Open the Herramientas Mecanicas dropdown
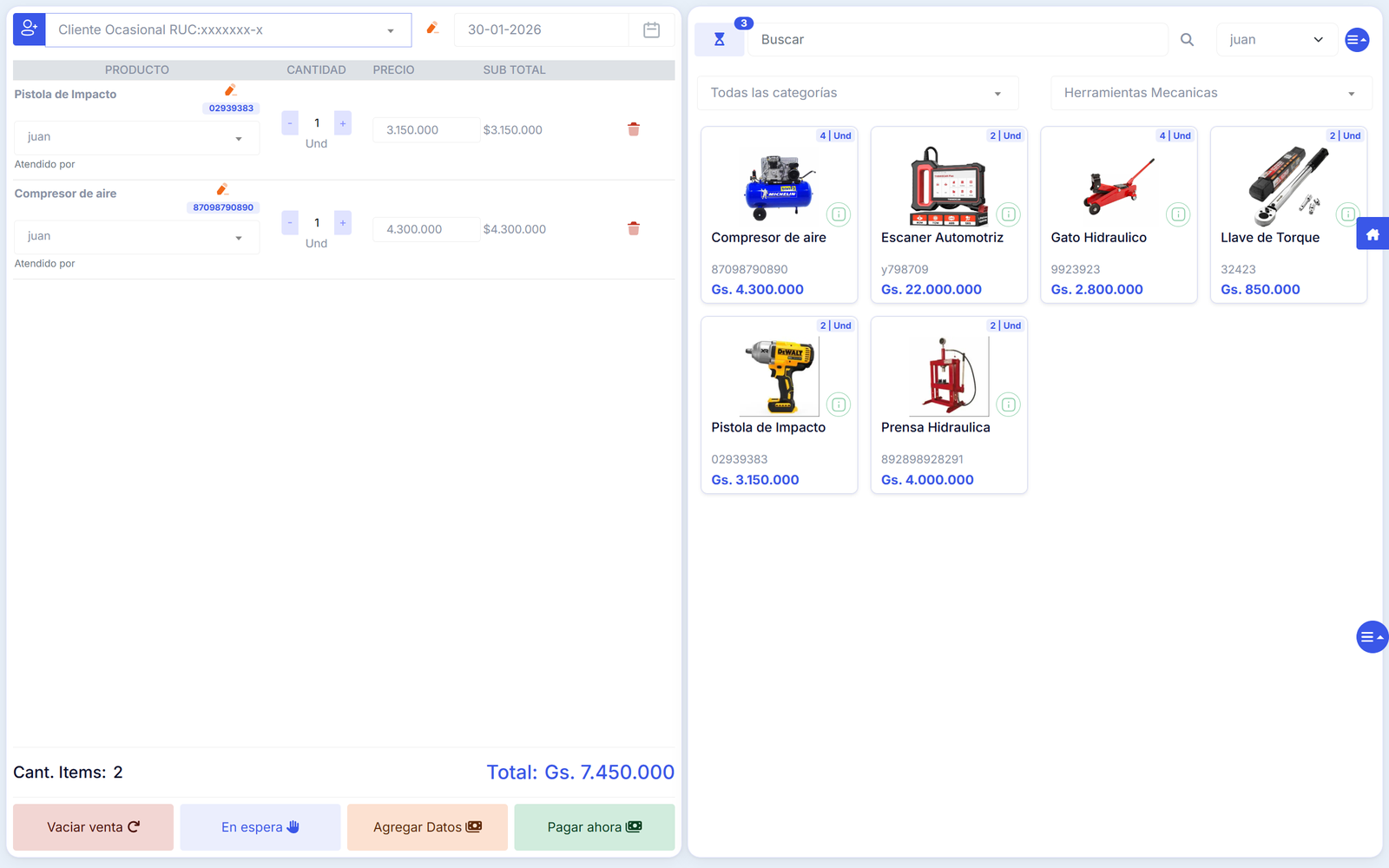Viewport: 1389px width, 868px height. [x=1210, y=93]
